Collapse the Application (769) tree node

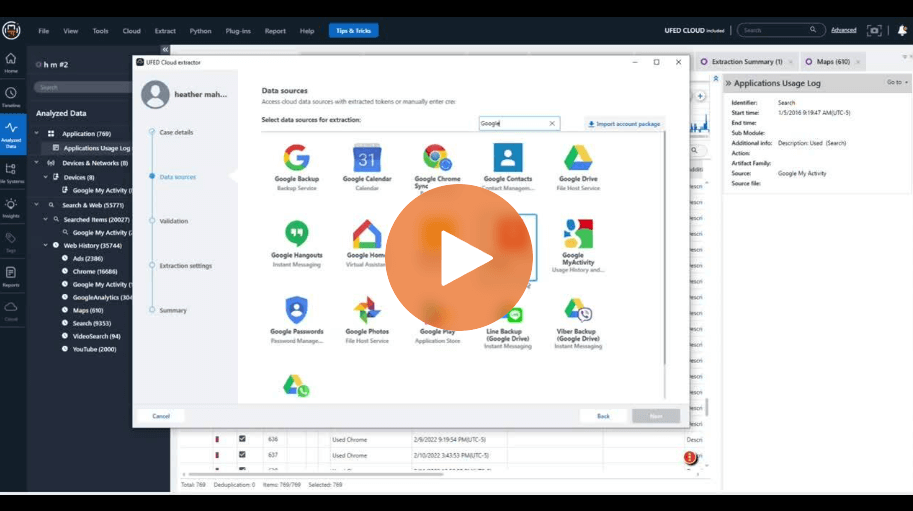click(37, 133)
